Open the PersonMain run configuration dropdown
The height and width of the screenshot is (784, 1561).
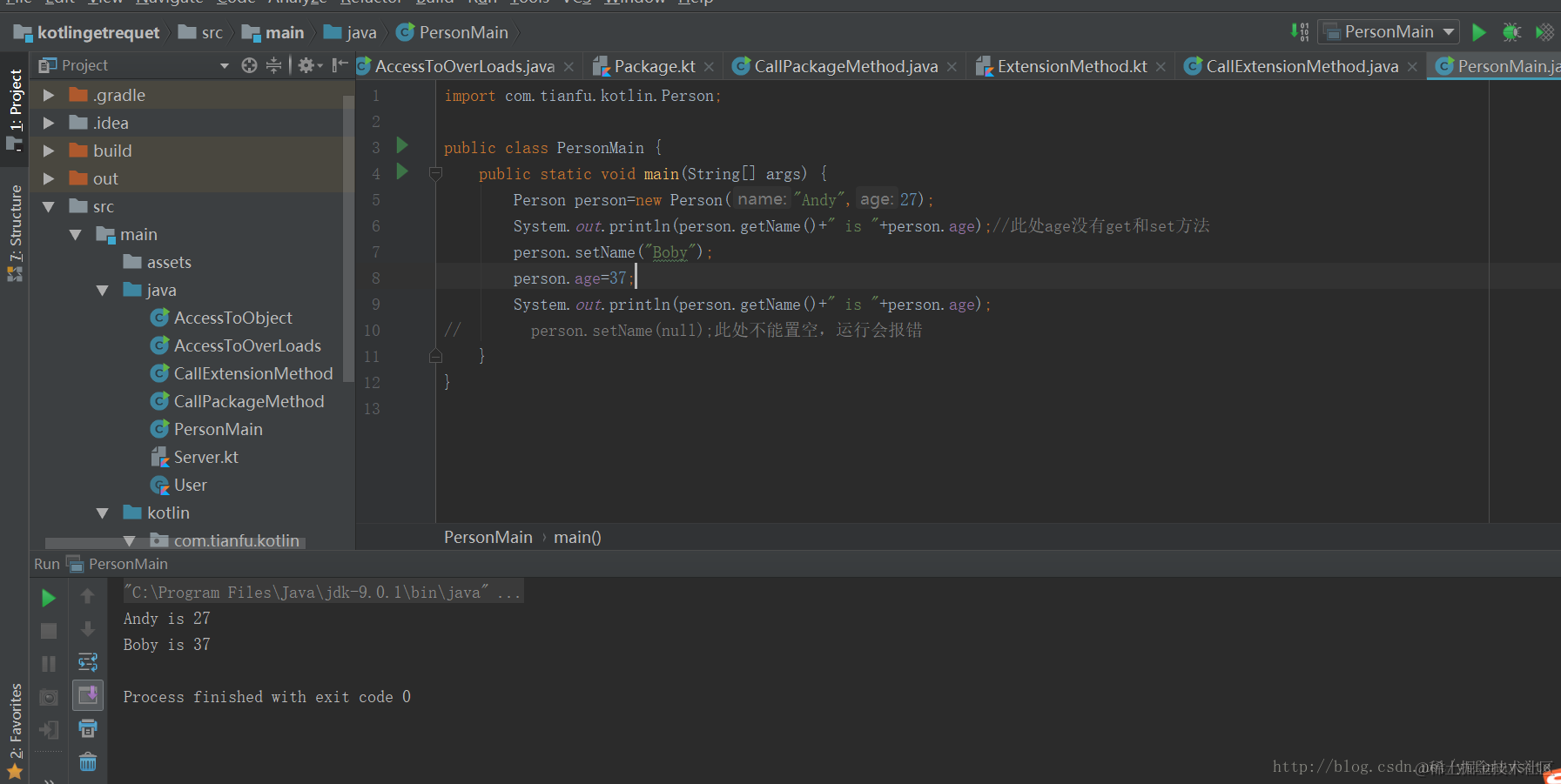pyautogui.click(x=1389, y=32)
